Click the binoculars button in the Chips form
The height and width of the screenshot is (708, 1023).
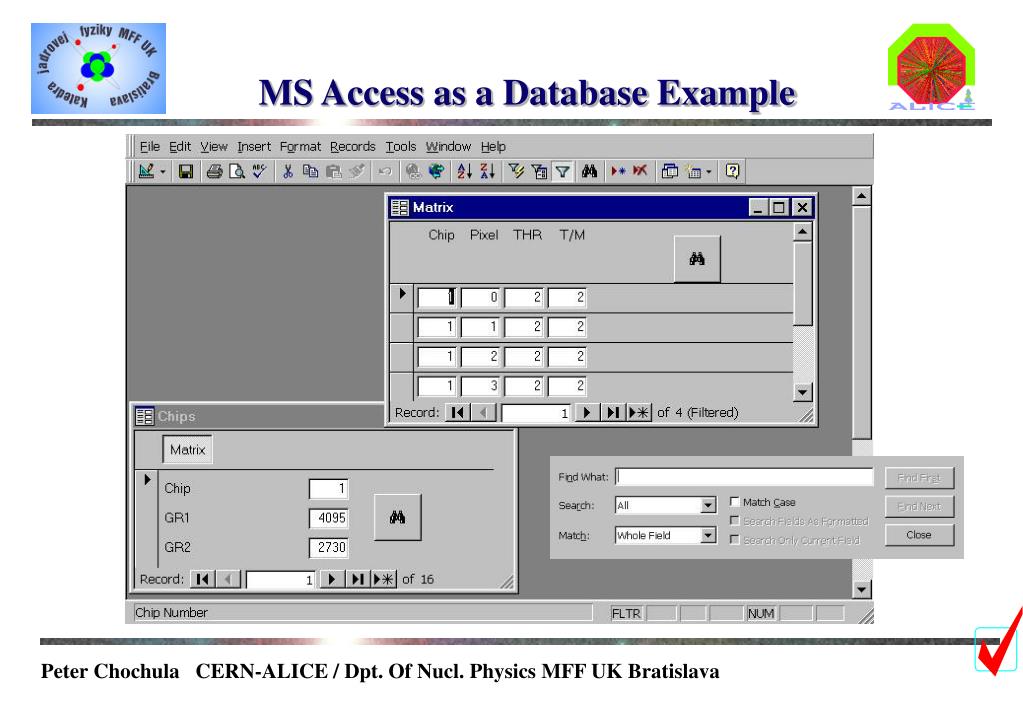pyautogui.click(x=397, y=517)
